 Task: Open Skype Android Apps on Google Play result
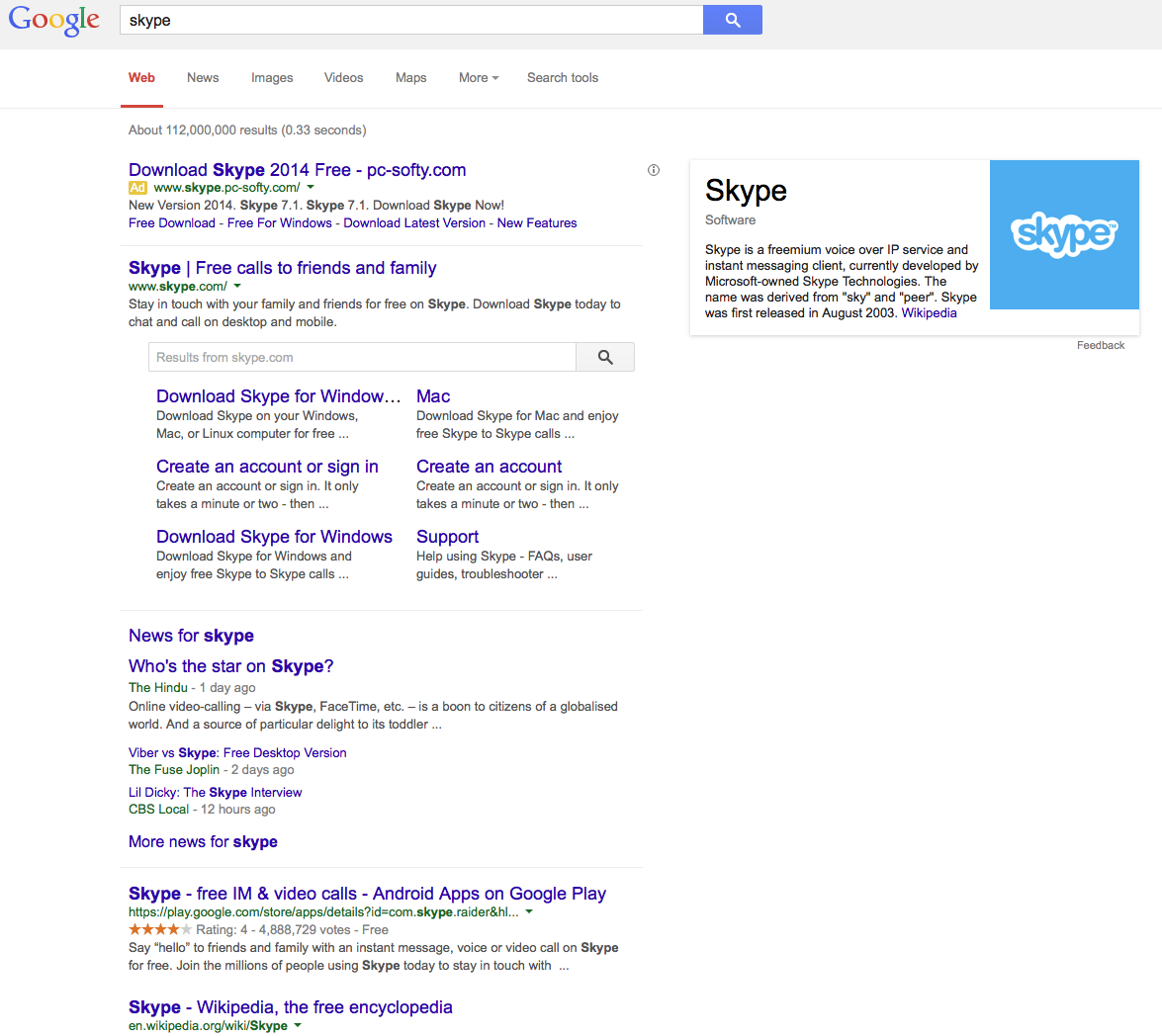pyautogui.click(x=367, y=893)
